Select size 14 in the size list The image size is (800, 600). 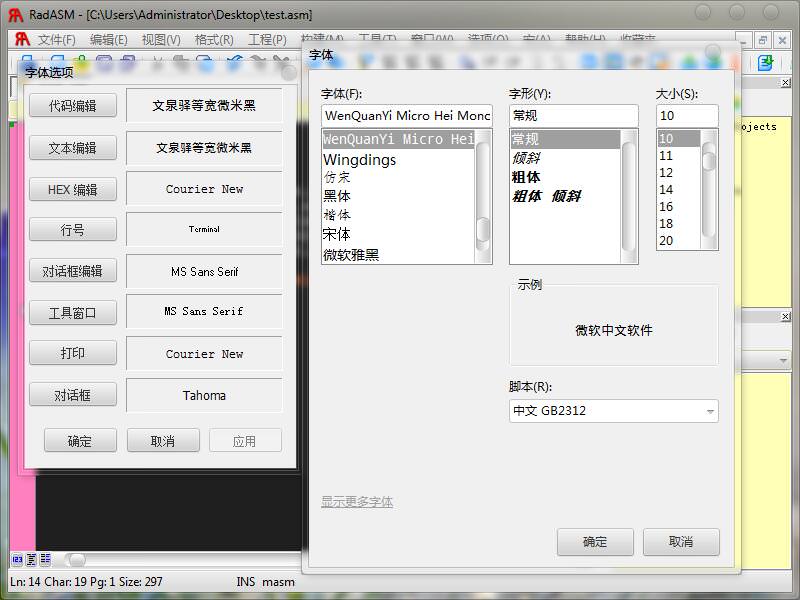coord(679,190)
